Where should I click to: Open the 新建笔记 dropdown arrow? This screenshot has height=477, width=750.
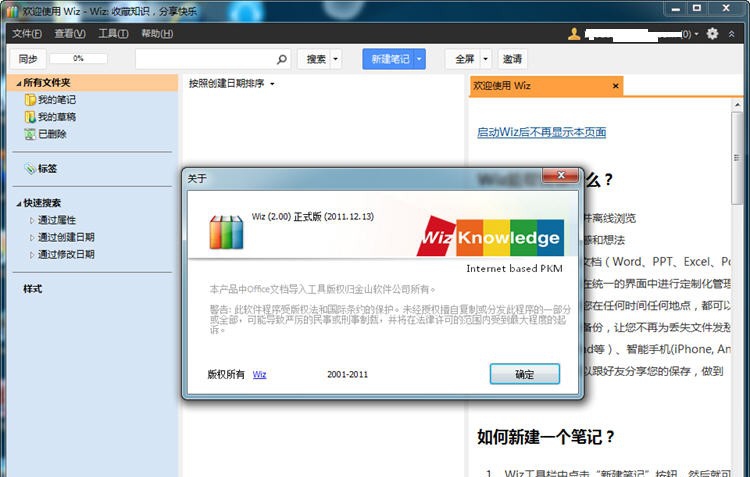click(419, 59)
